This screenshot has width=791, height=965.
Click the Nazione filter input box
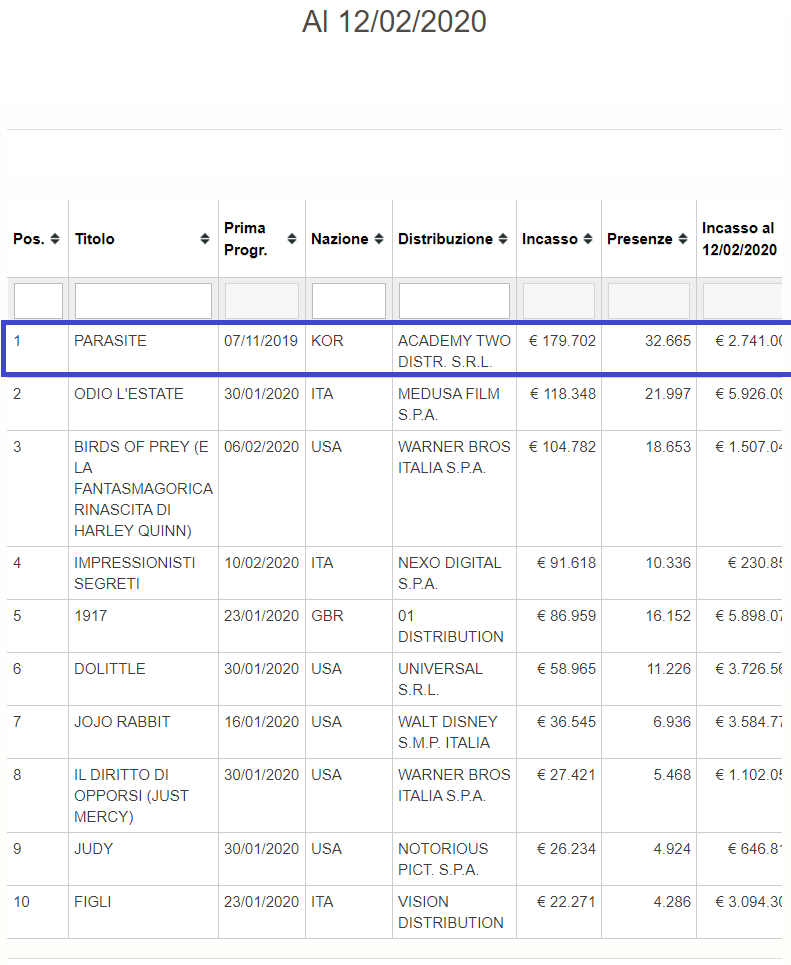pyautogui.click(x=349, y=301)
